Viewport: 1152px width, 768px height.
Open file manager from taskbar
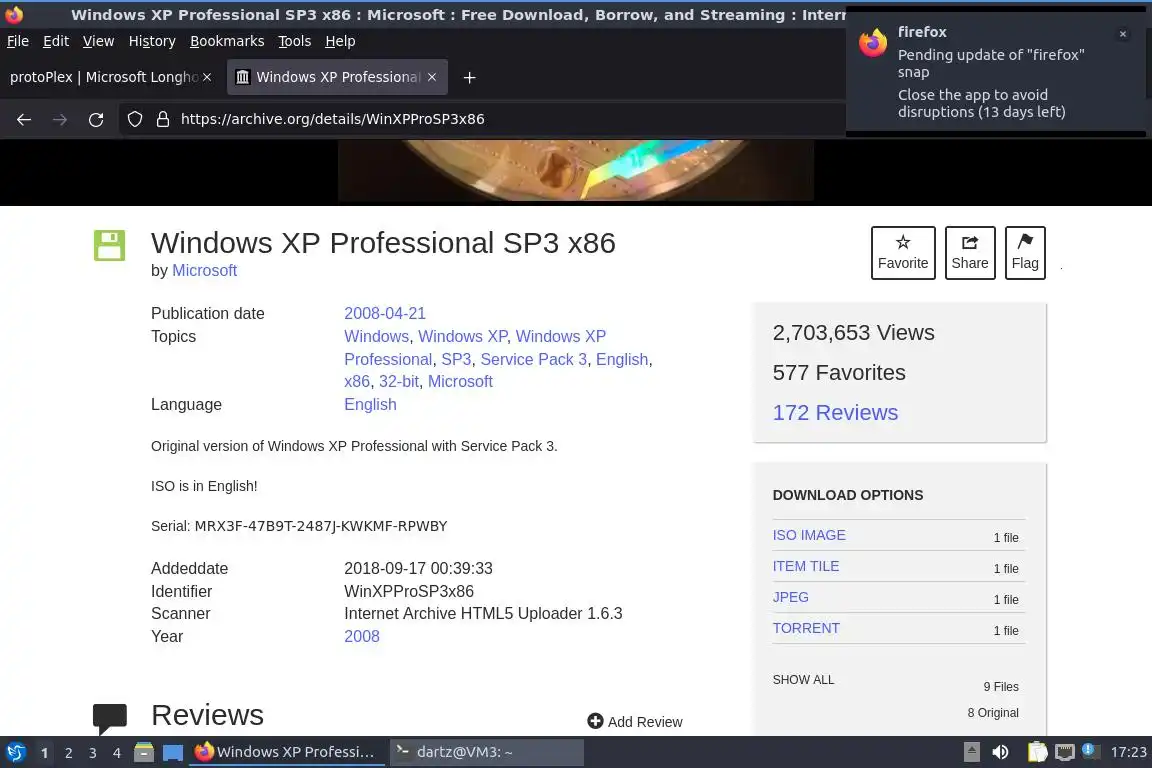point(144,753)
